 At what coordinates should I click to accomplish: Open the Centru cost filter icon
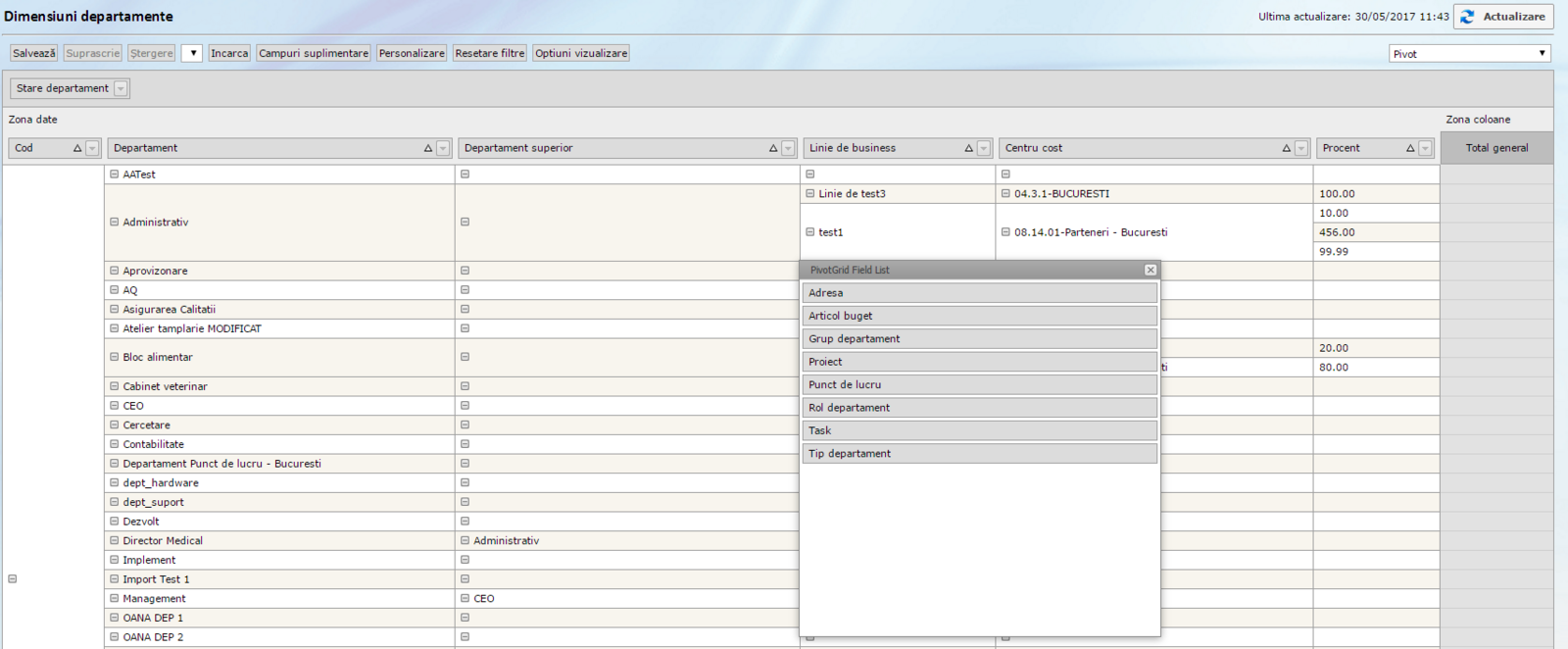(1301, 148)
